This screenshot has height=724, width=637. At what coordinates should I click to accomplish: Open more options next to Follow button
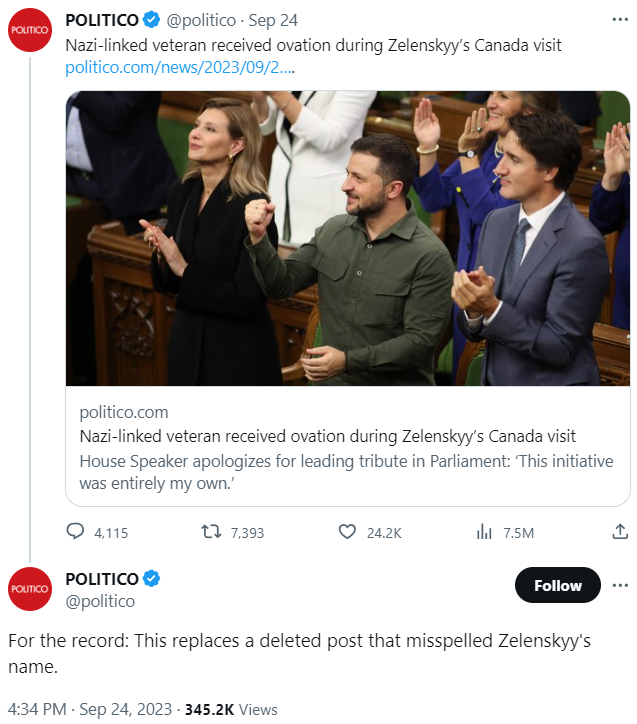point(620,585)
